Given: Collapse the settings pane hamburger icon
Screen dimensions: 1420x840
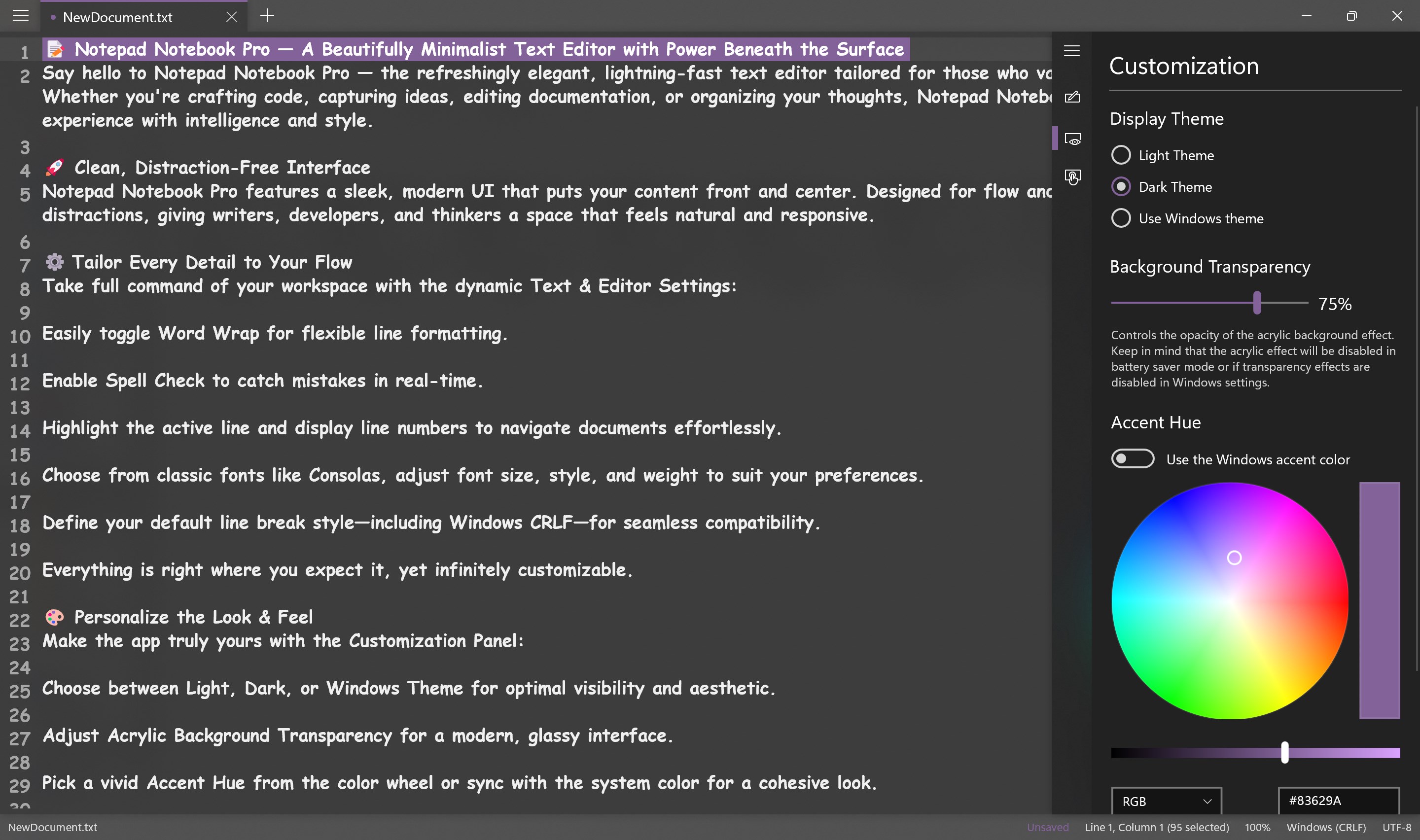Looking at the screenshot, I should pyautogui.click(x=1071, y=51).
